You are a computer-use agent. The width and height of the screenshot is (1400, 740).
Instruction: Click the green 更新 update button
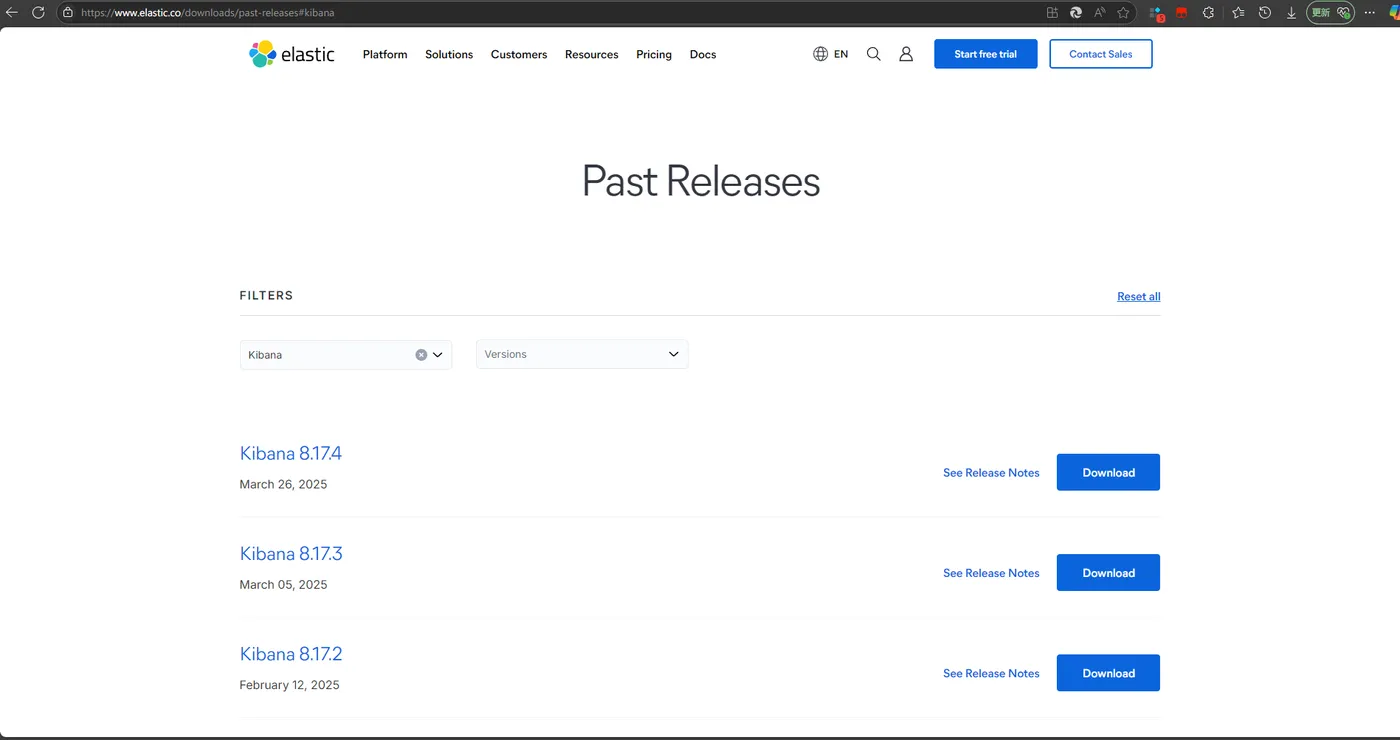[1321, 13]
